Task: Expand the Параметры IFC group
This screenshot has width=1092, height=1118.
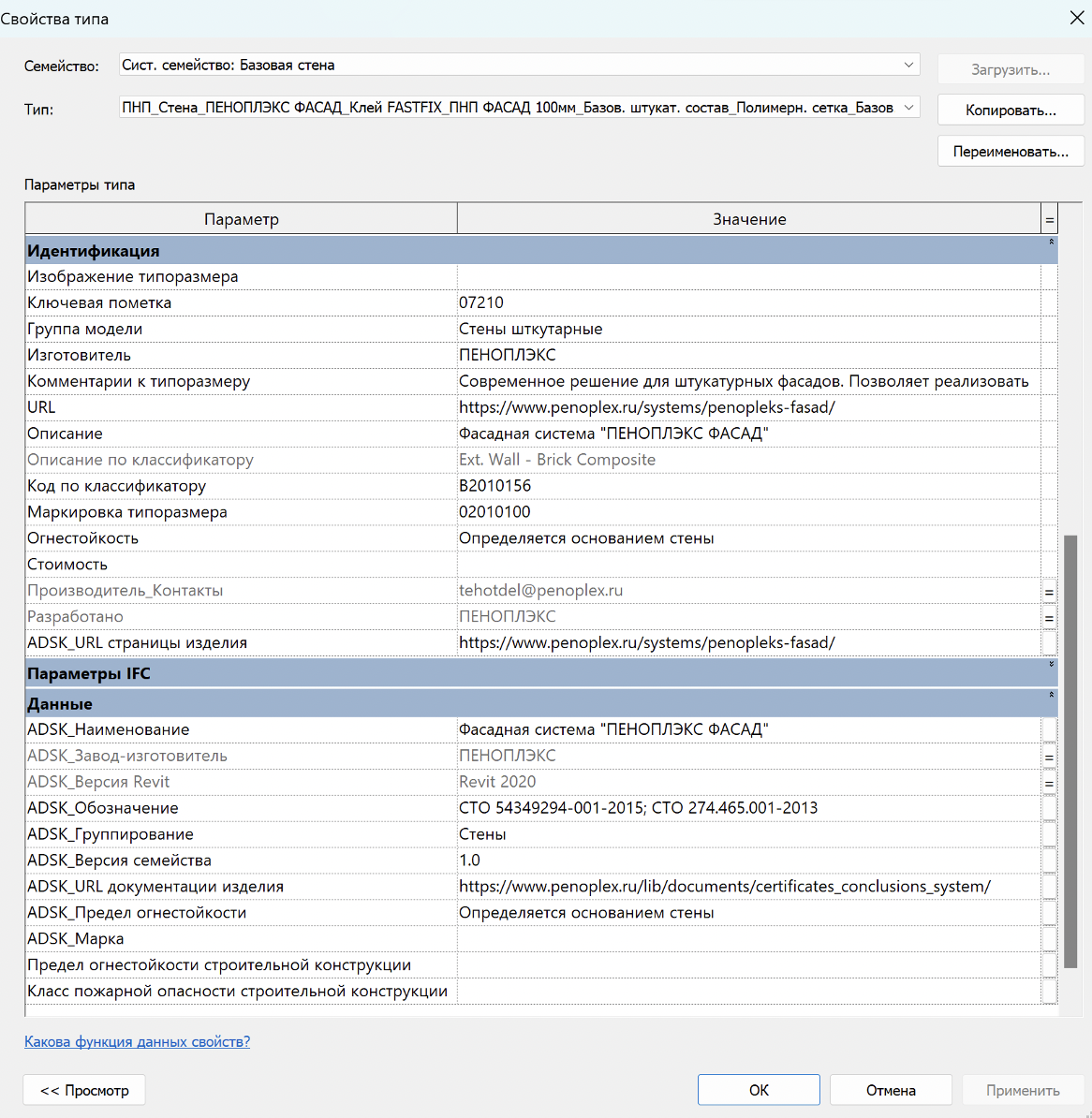Action: pos(1051,665)
